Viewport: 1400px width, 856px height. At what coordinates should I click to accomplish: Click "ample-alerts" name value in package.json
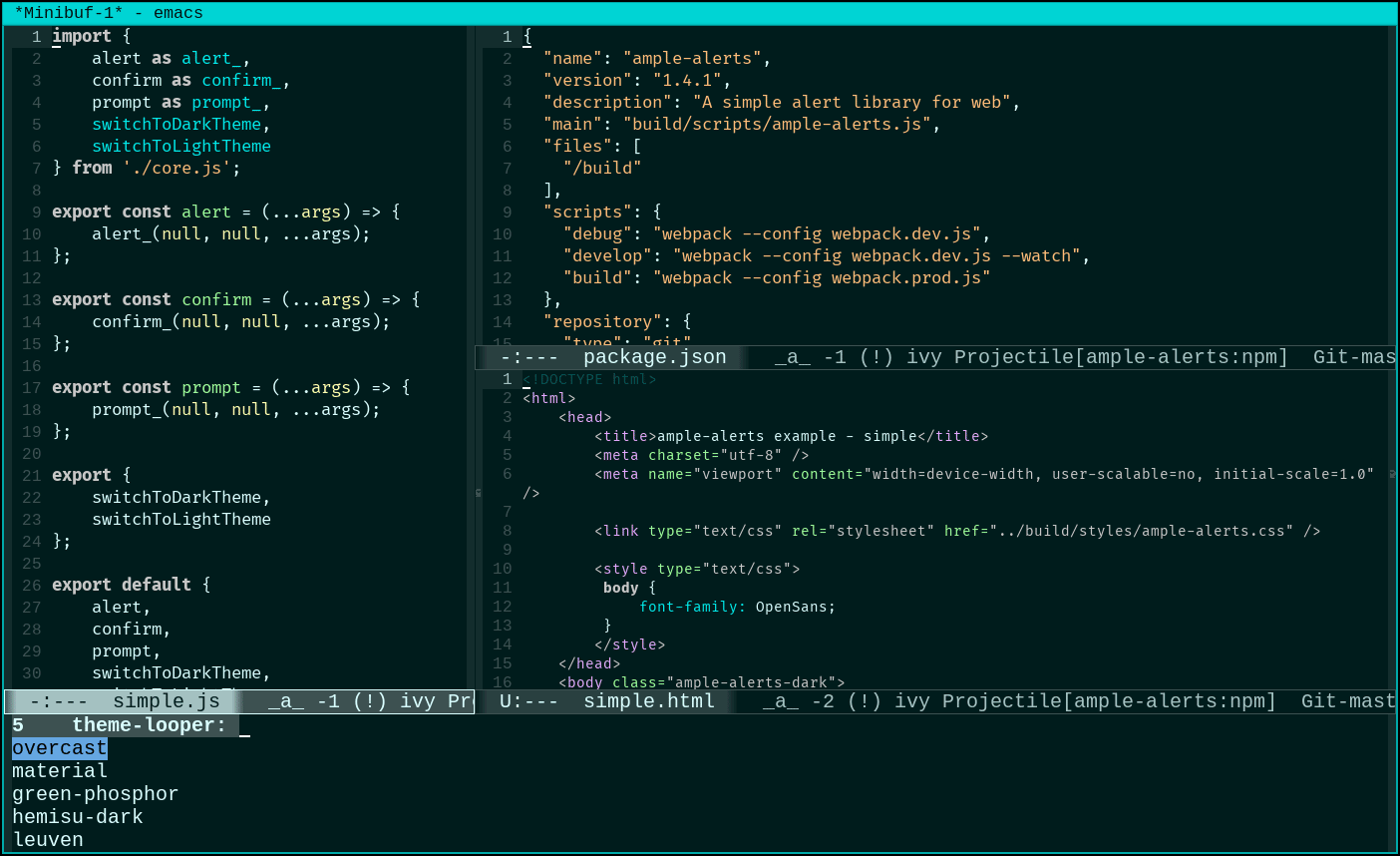tap(692, 58)
